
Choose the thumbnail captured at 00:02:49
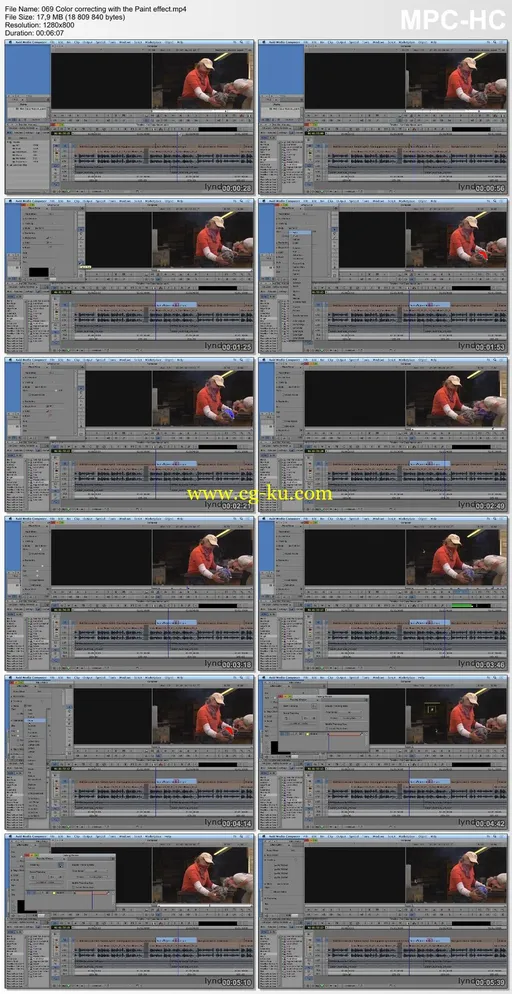(x=383, y=435)
